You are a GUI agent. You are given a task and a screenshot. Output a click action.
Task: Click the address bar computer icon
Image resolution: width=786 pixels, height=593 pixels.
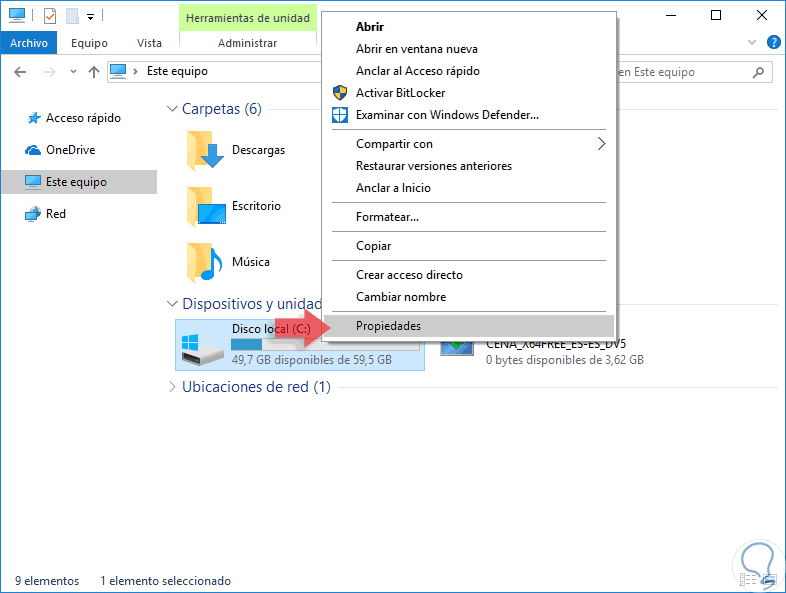pyautogui.click(x=118, y=71)
